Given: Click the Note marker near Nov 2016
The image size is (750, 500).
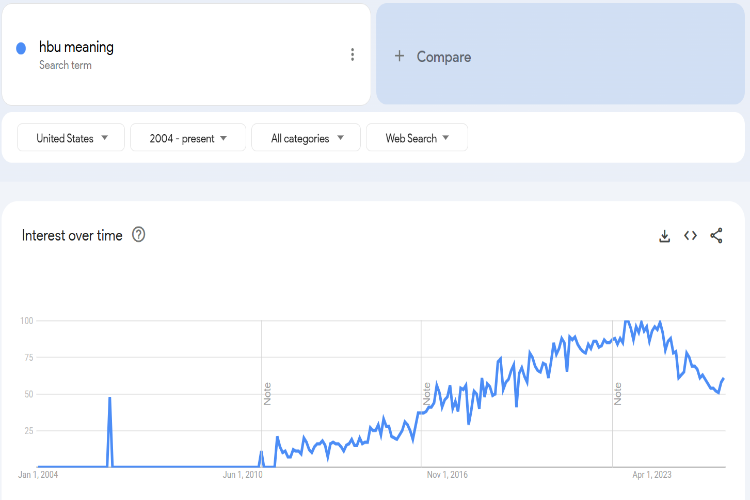Looking at the screenshot, I should 427,393.
